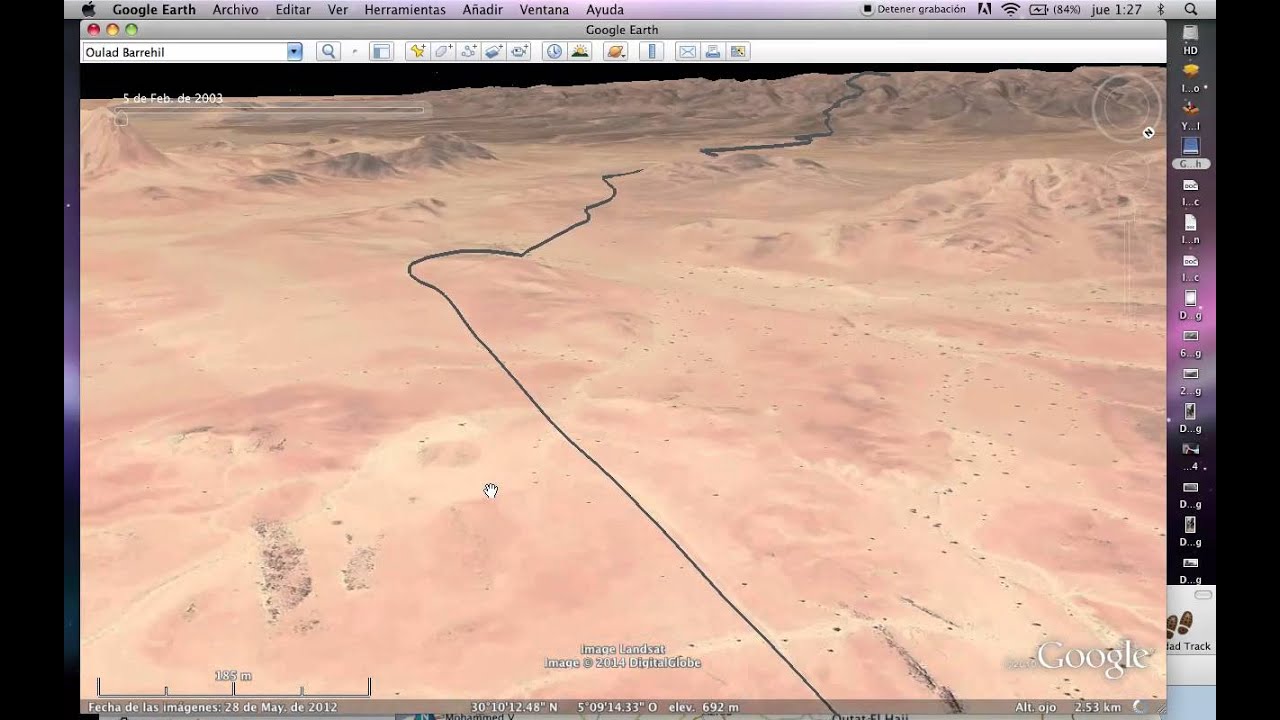Check the battery status indicator
The image size is (1280, 720).
pos(1054,9)
